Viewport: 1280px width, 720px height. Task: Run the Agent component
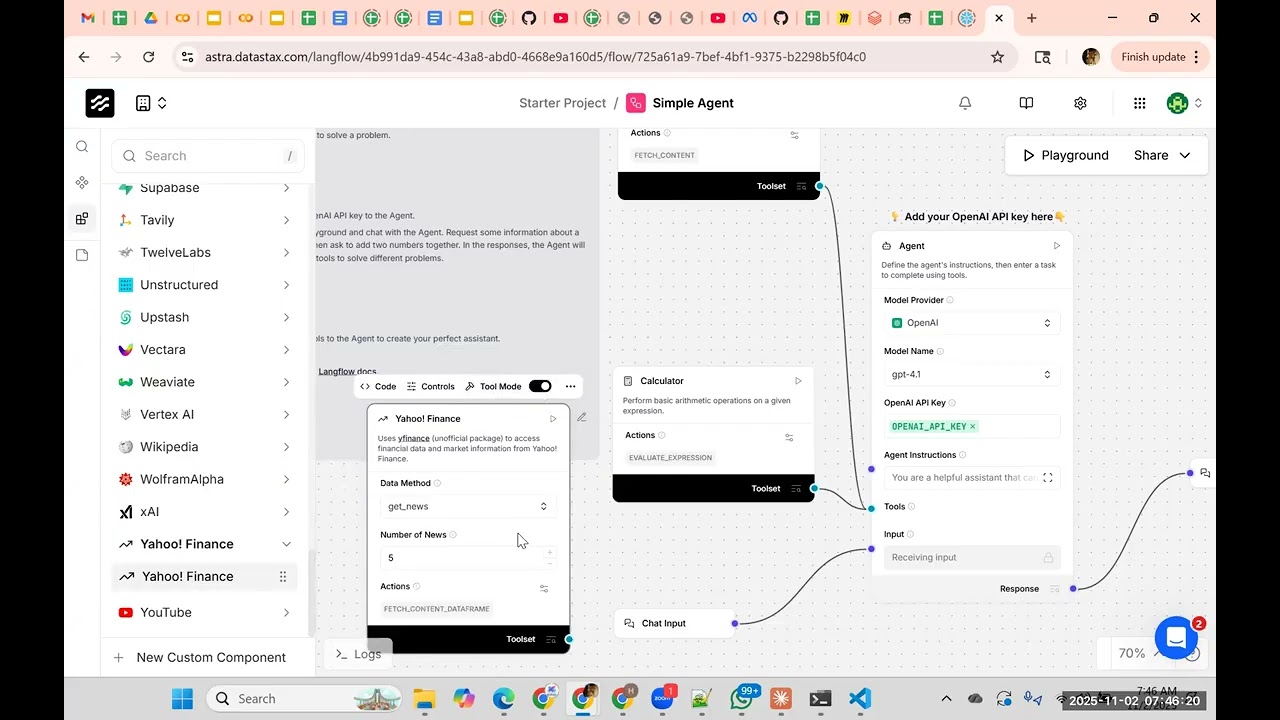tap(1057, 246)
